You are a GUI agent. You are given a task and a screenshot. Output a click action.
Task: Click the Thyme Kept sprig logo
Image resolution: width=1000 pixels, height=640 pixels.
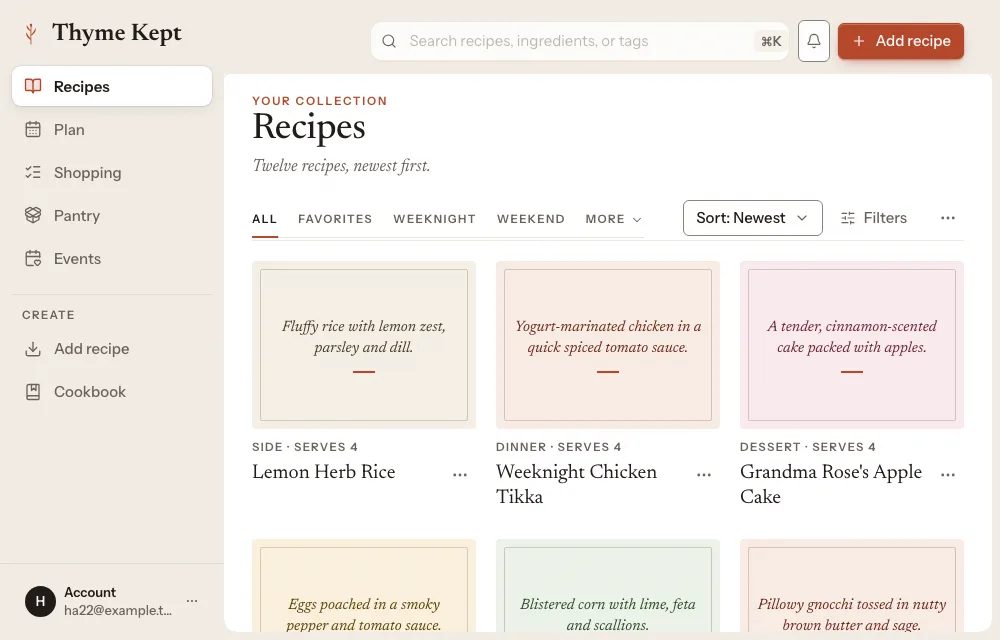click(30, 33)
